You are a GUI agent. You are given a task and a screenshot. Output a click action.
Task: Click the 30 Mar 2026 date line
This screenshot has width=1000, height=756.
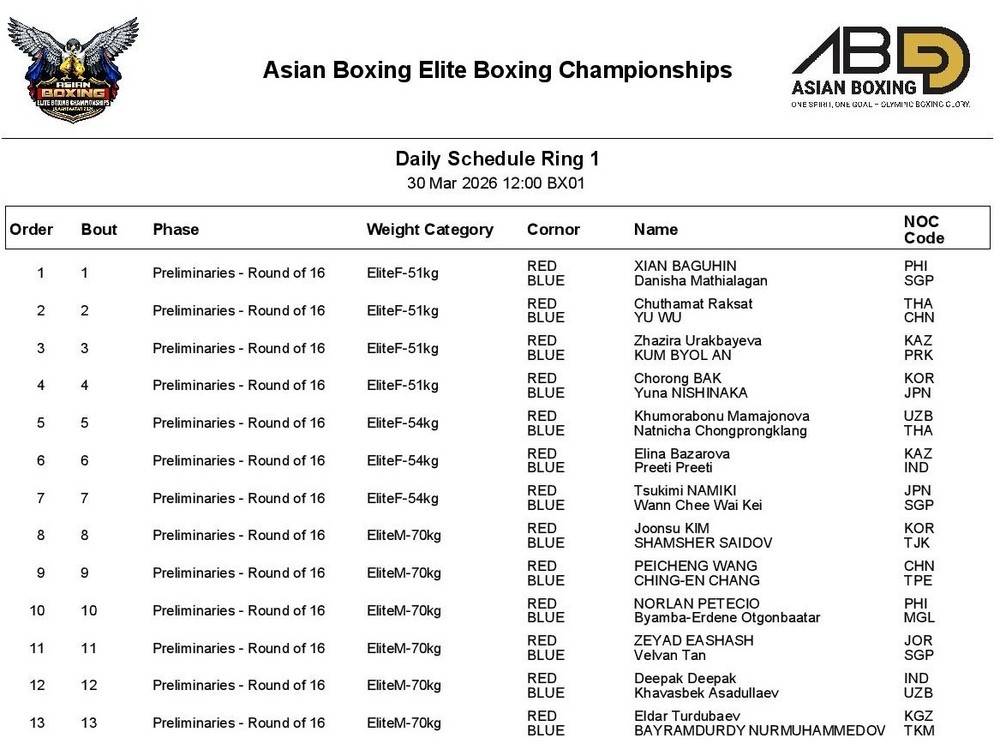(x=497, y=184)
